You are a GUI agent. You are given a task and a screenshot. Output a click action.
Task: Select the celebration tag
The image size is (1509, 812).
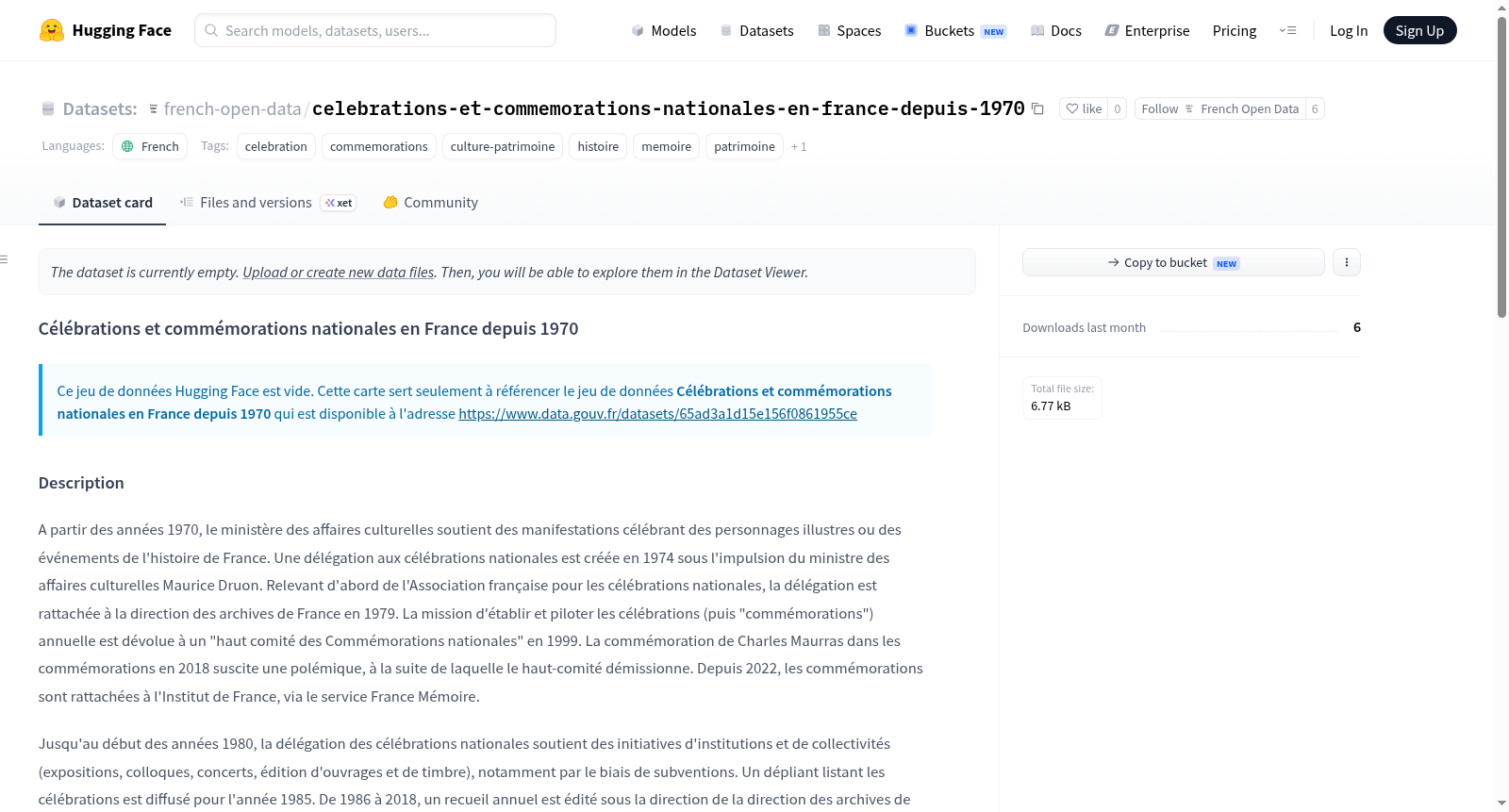click(276, 146)
